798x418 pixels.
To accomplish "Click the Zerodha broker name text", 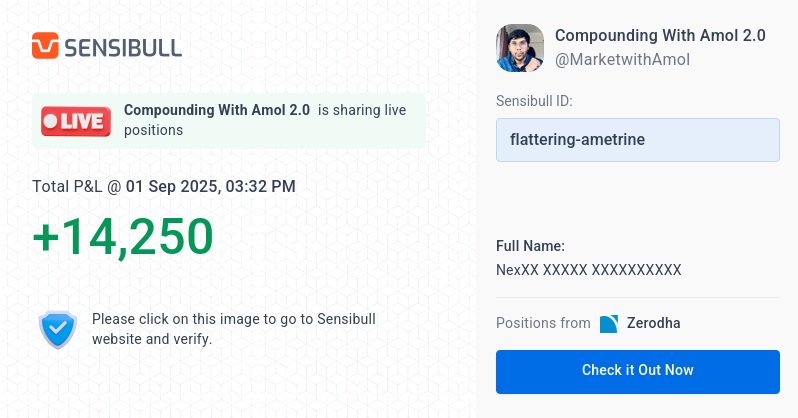I will pyautogui.click(x=653, y=323).
